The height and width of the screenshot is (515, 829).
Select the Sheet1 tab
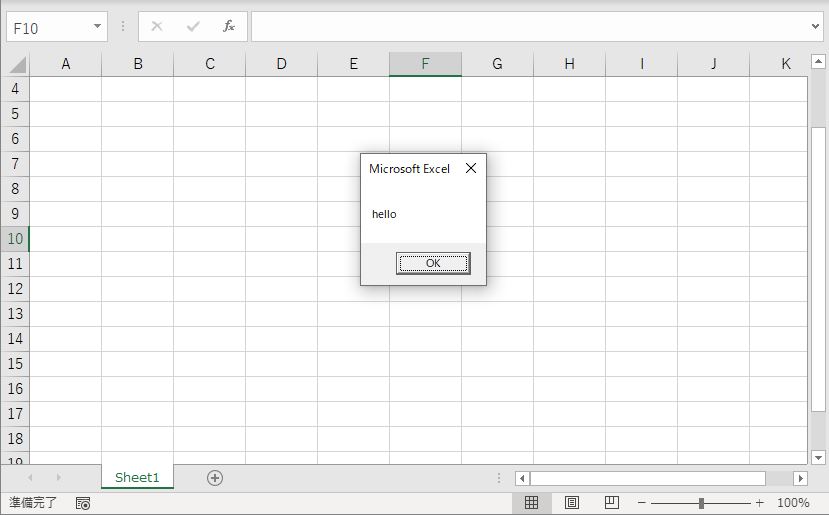coord(137,478)
